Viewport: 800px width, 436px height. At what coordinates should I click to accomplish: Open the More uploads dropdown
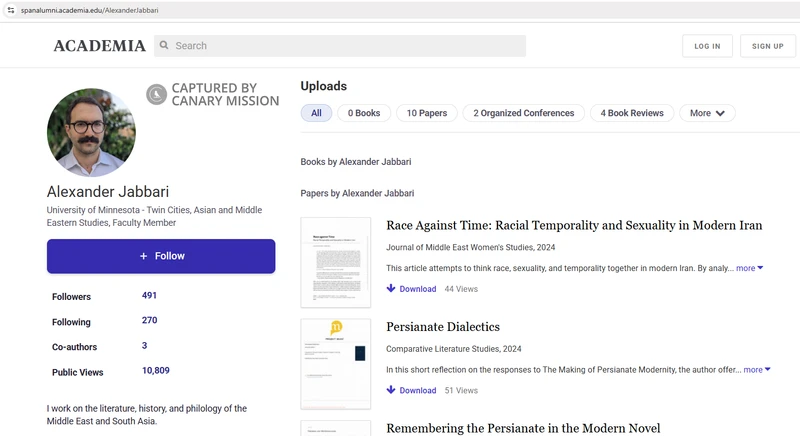pos(712,113)
